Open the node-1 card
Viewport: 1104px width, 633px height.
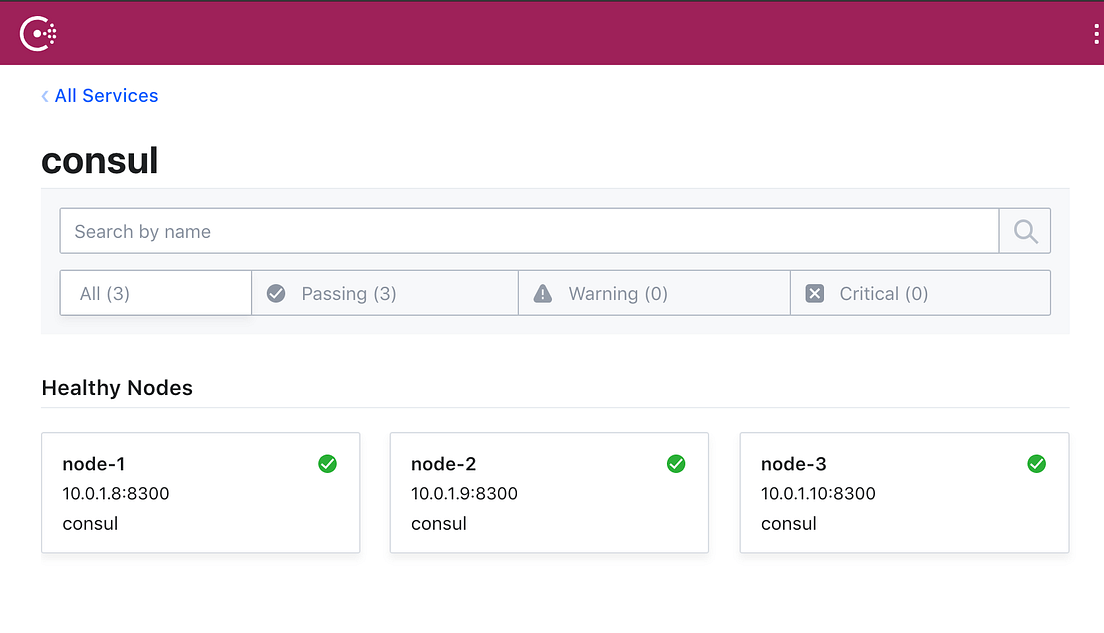click(x=201, y=493)
